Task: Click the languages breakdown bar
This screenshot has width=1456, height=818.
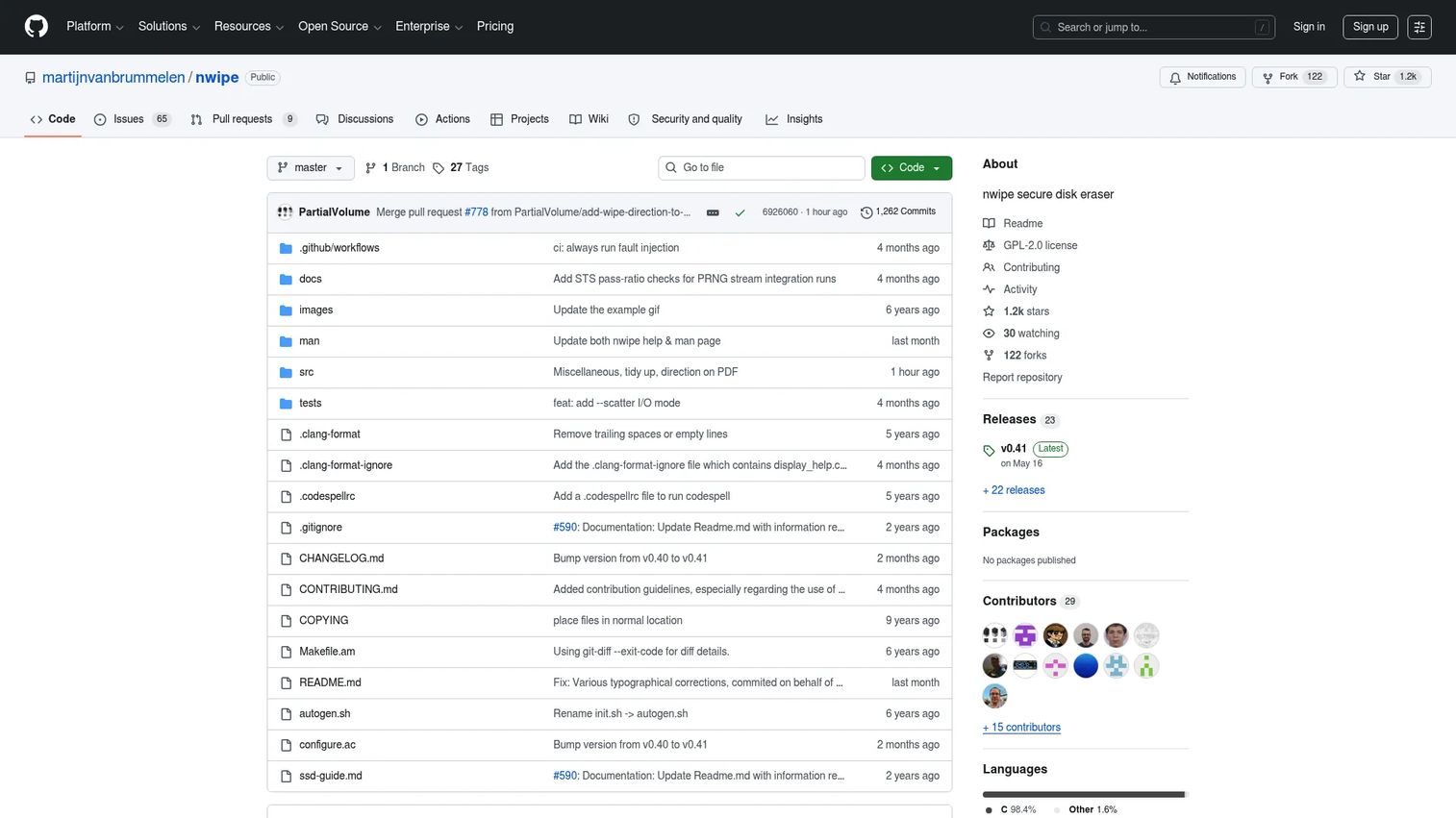Action: pos(1086,794)
